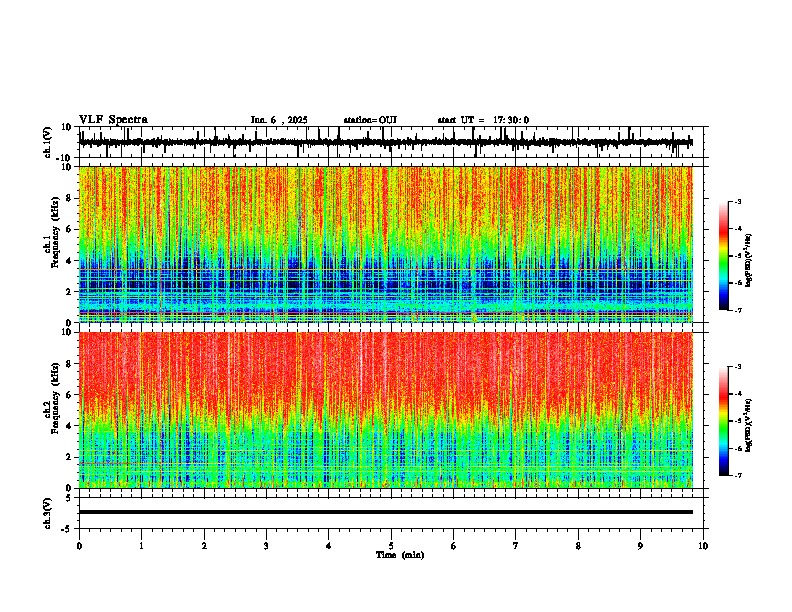Viewport: 792px width, 612px height.
Task: Click the "4" kHz tick on the ch.1 spectrogram
Action: click(70, 261)
